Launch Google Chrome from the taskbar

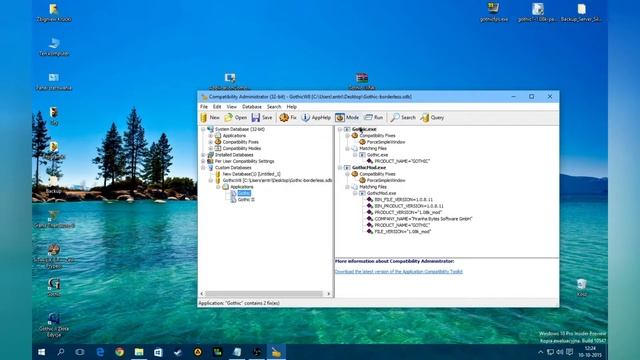119,352
